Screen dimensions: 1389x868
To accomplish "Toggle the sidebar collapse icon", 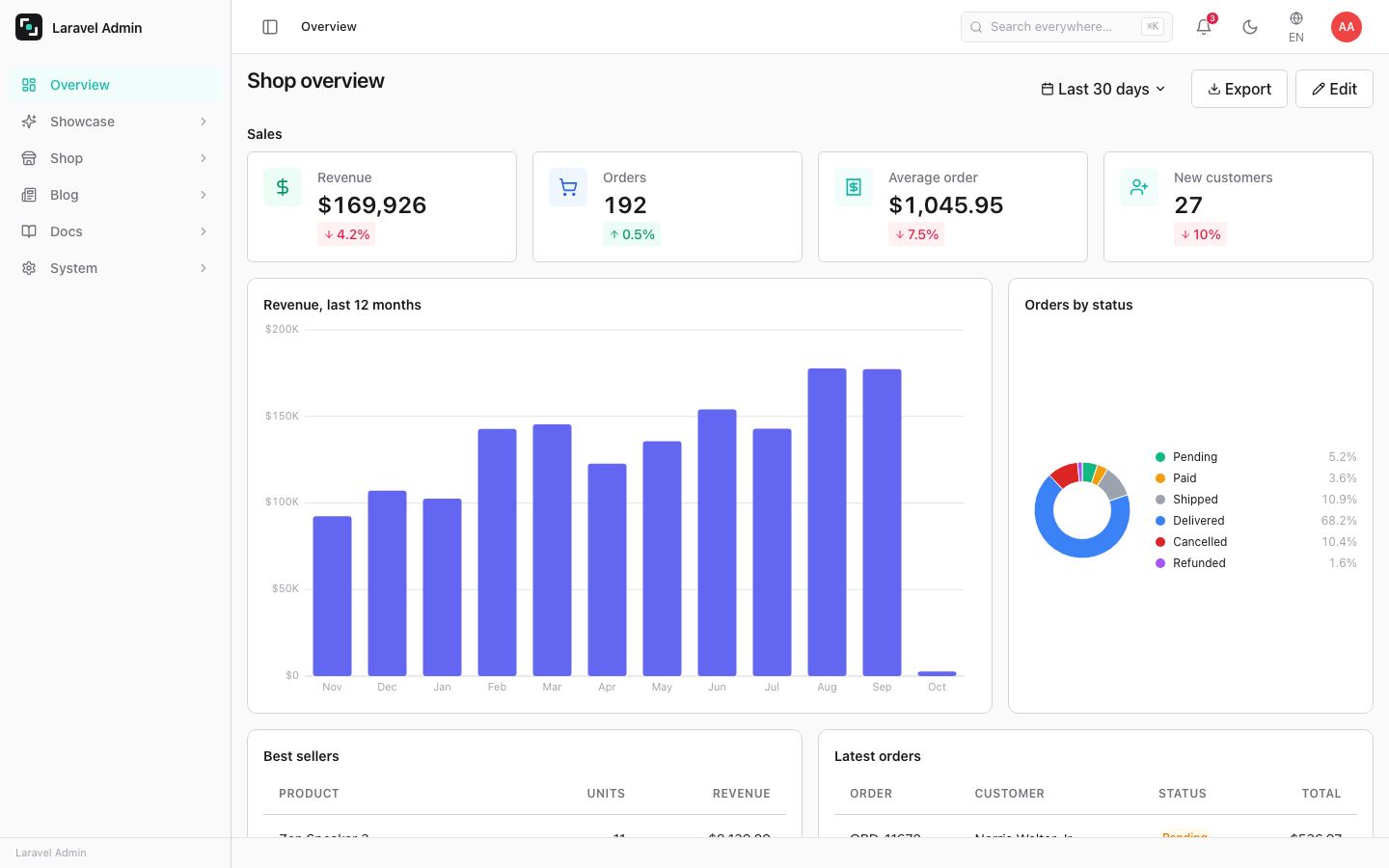I will click(270, 27).
